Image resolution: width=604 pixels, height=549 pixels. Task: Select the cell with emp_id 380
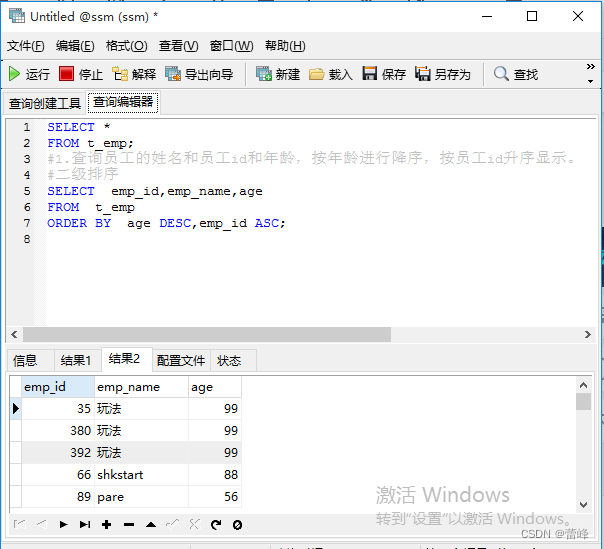[58, 430]
